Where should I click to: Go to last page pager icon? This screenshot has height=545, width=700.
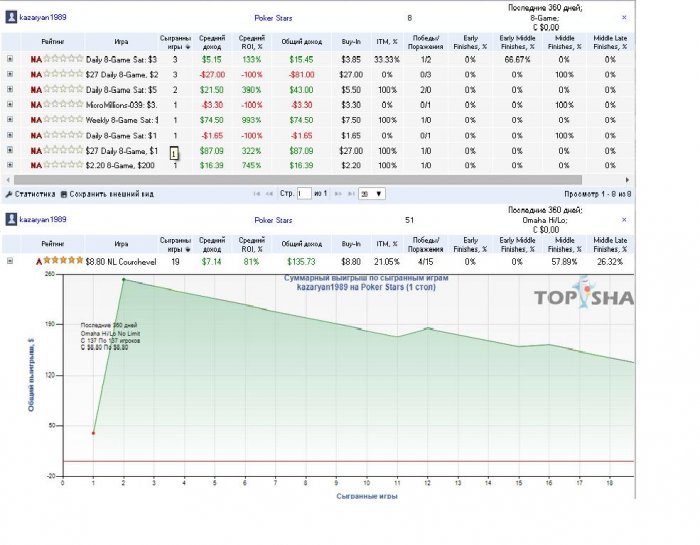(351, 194)
